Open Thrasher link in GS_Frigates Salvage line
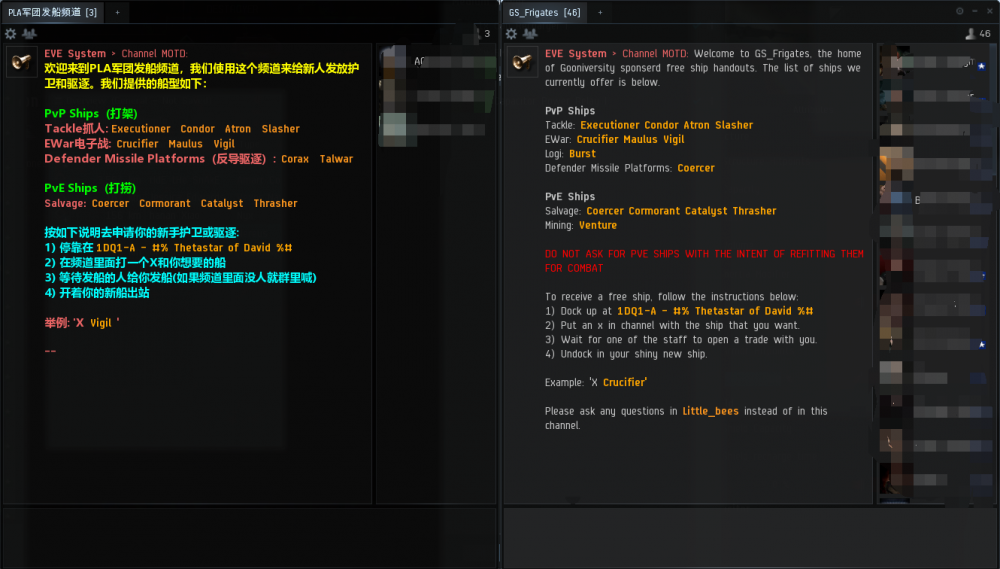Viewport: 1000px width, 569px height. coord(754,211)
